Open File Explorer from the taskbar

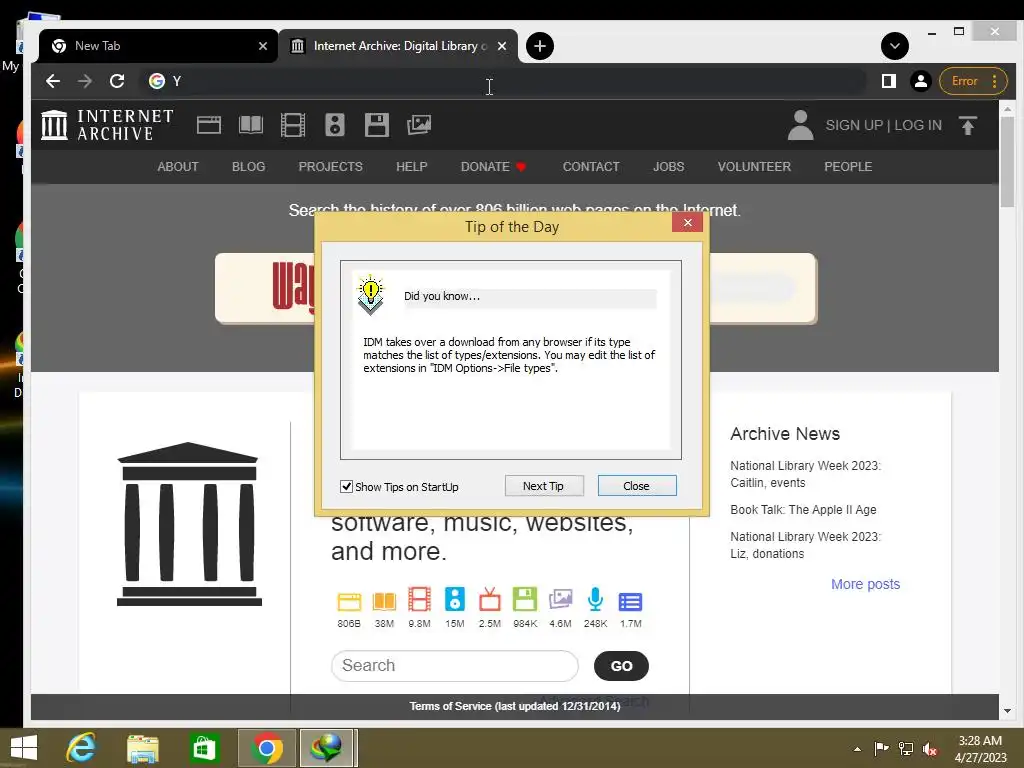point(142,748)
